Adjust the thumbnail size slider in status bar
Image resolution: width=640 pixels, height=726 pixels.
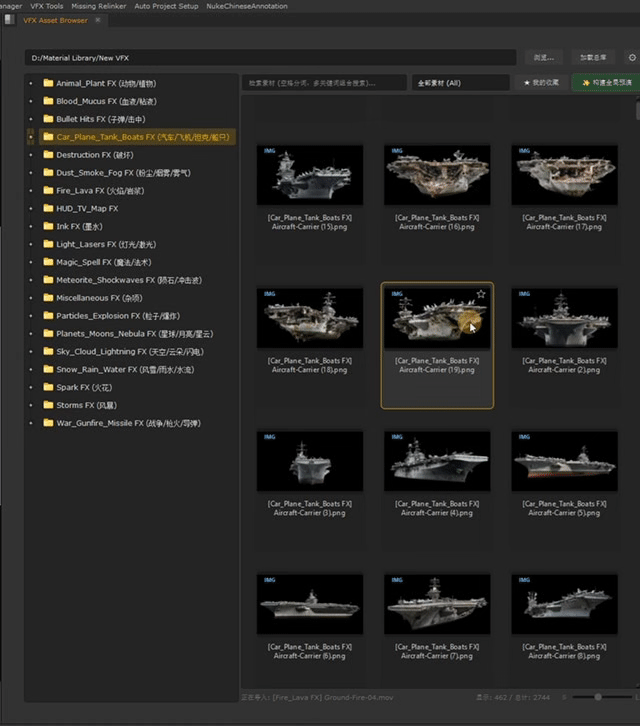598,696
